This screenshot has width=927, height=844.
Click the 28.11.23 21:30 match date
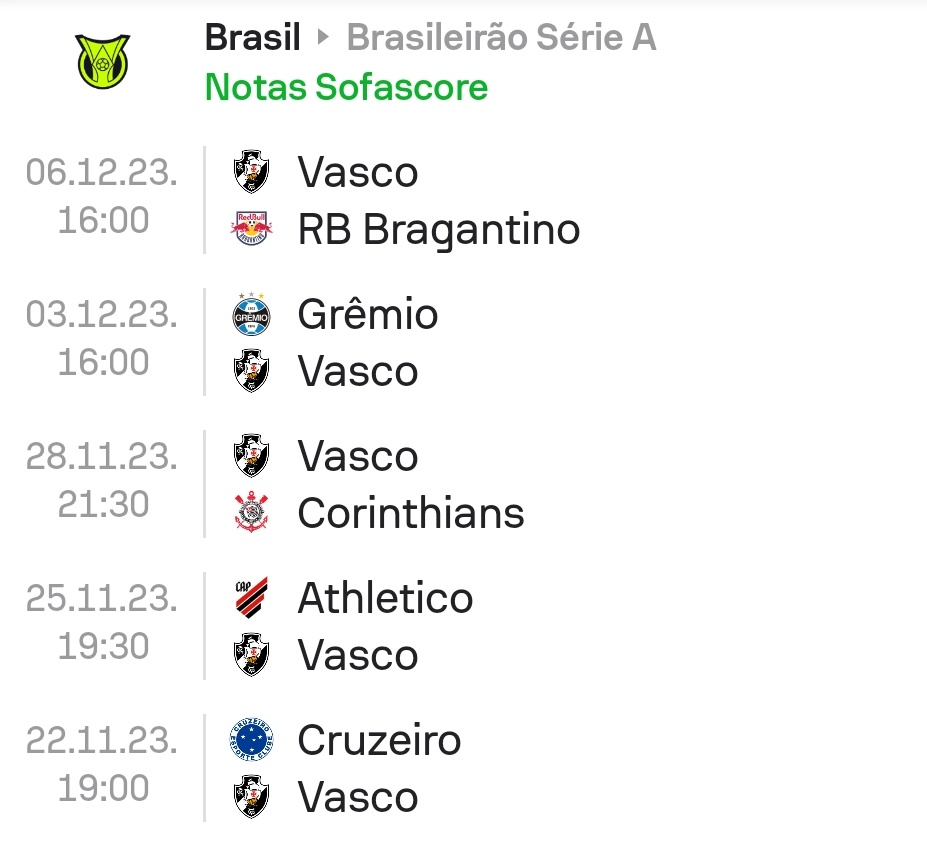(x=102, y=481)
